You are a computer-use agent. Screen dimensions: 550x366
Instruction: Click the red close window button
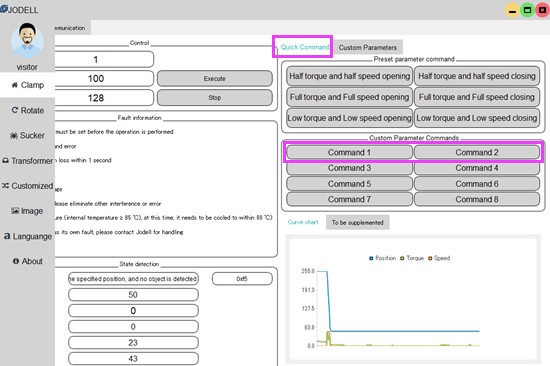(542, 10)
